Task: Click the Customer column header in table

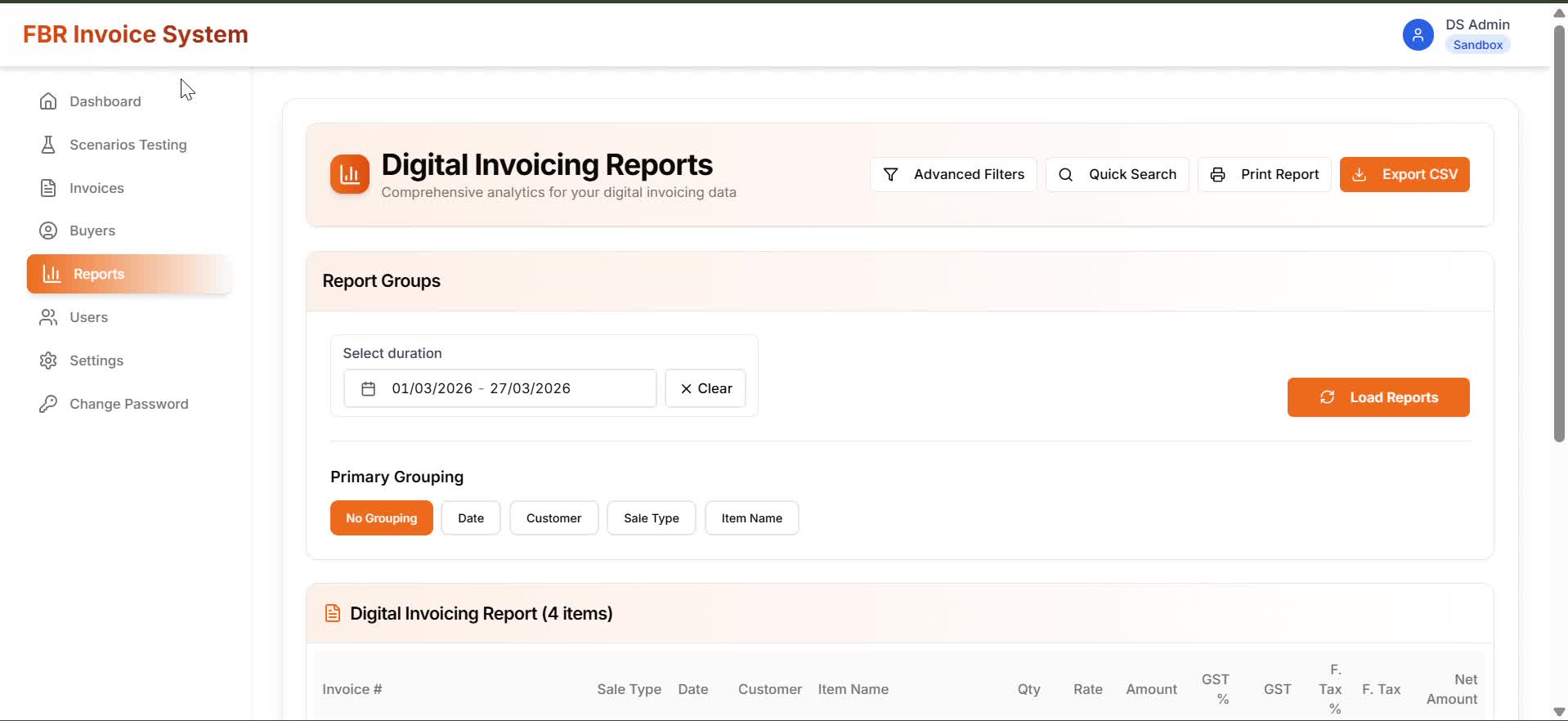Action: [x=770, y=689]
